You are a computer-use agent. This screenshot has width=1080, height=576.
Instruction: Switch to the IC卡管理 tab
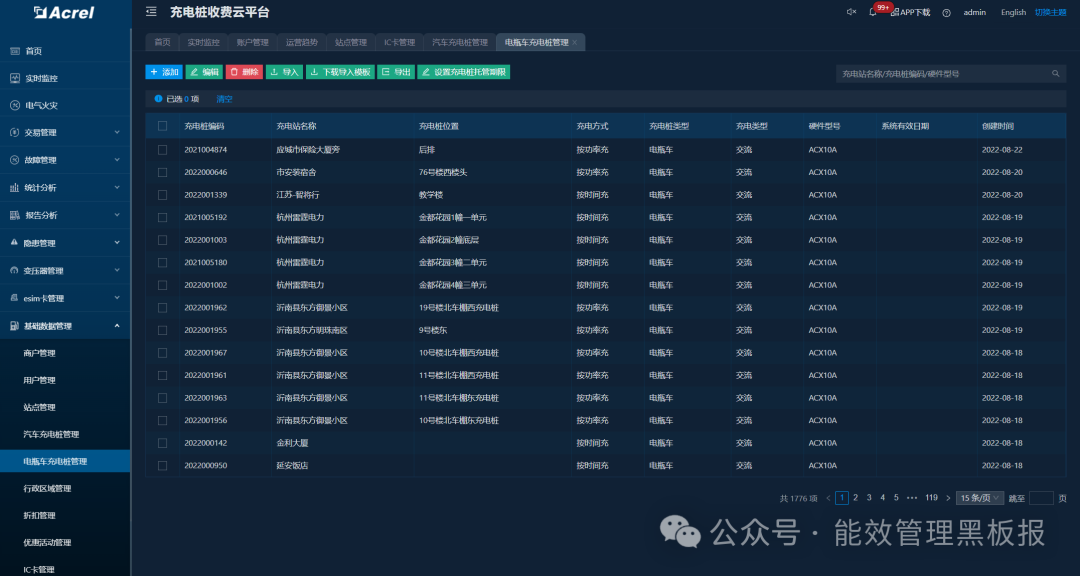click(x=399, y=42)
